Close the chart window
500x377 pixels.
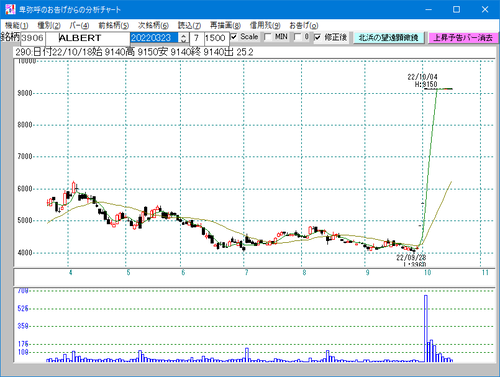(x=485, y=10)
